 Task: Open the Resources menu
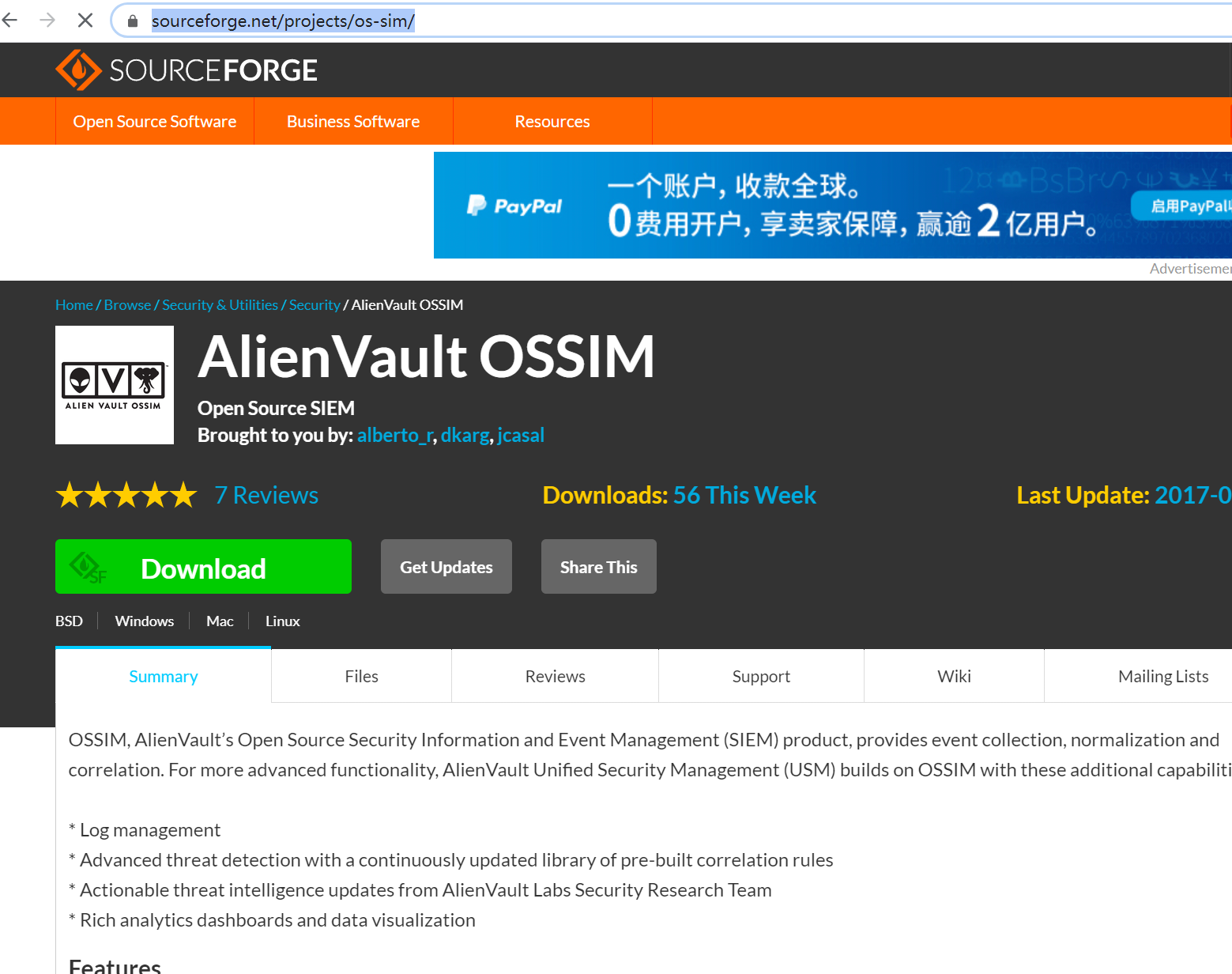(x=552, y=121)
